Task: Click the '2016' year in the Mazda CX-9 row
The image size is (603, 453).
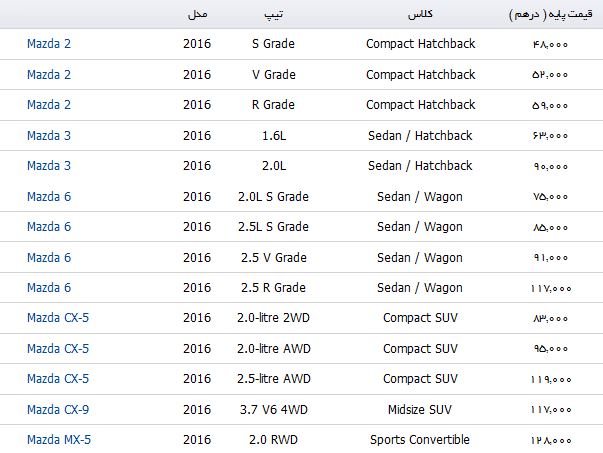Action: click(x=197, y=410)
